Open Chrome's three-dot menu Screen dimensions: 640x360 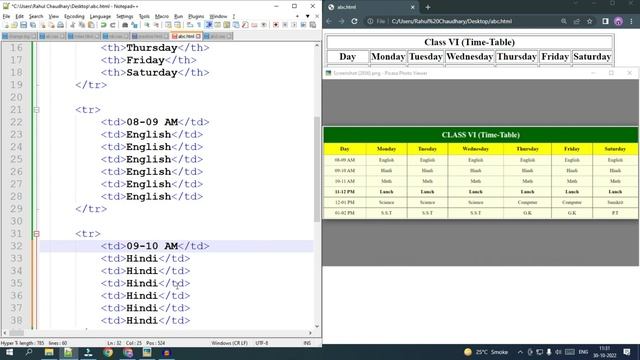(x=631, y=21)
